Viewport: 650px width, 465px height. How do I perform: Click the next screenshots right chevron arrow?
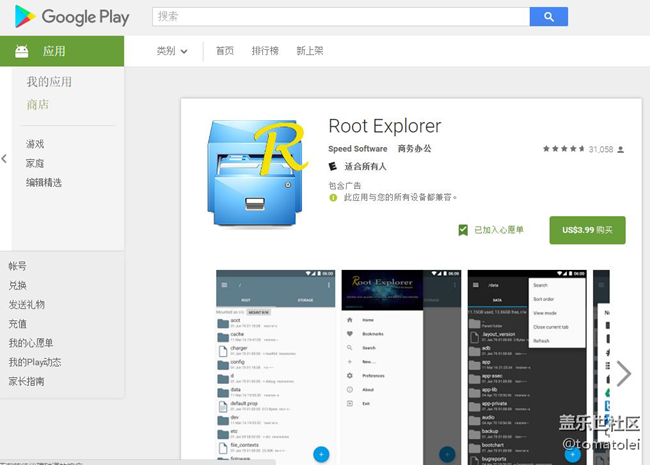(624, 373)
